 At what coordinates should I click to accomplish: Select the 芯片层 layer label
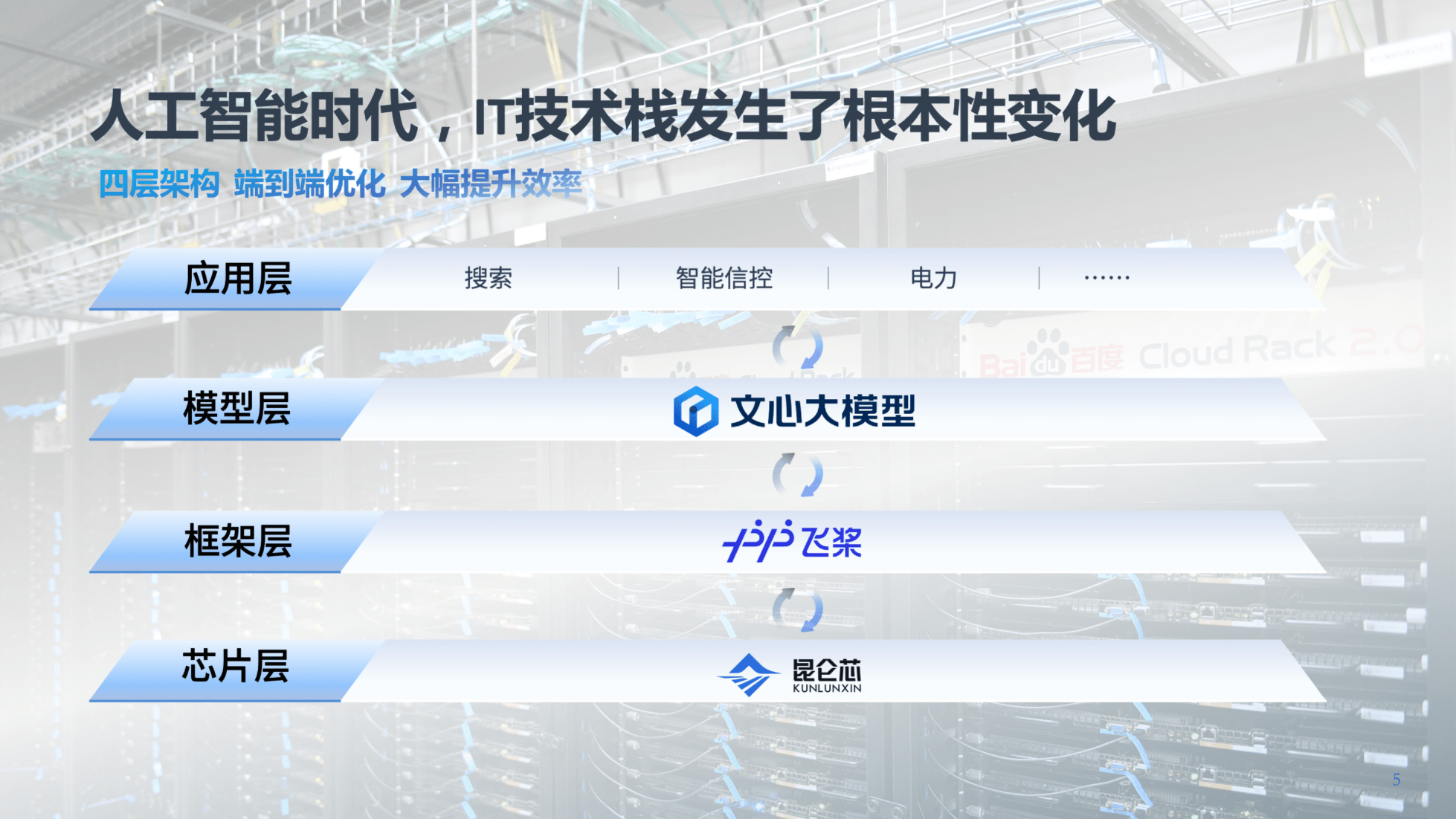click(x=235, y=666)
